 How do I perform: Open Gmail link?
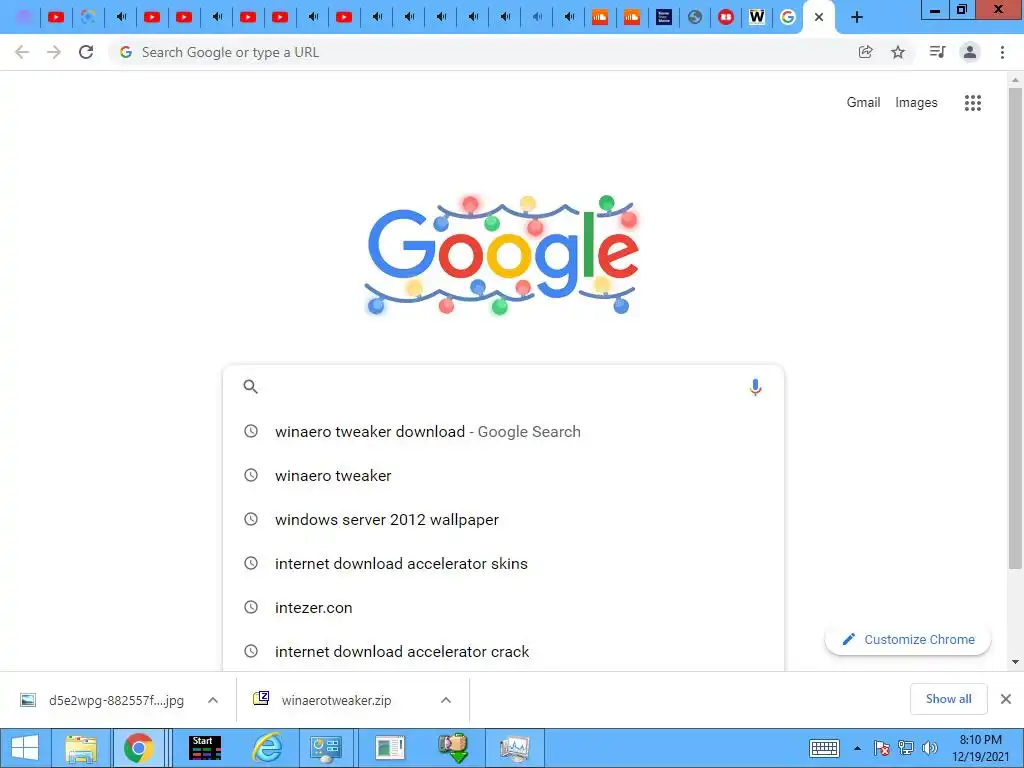click(863, 103)
